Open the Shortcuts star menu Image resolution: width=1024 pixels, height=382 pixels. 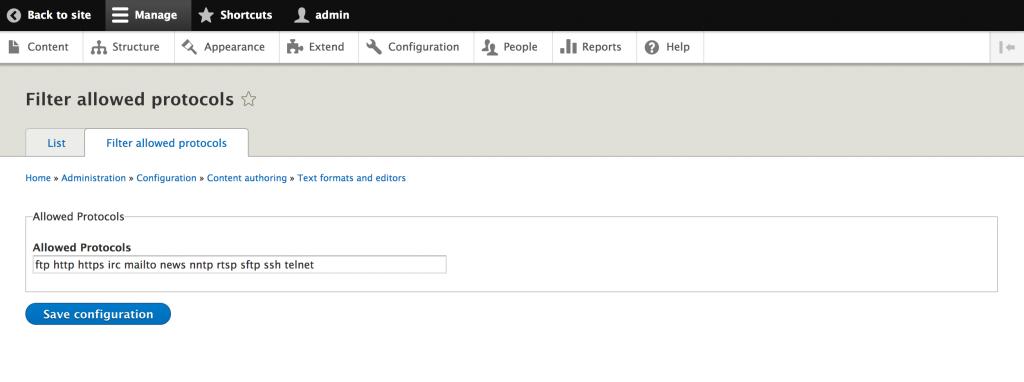click(235, 15)
